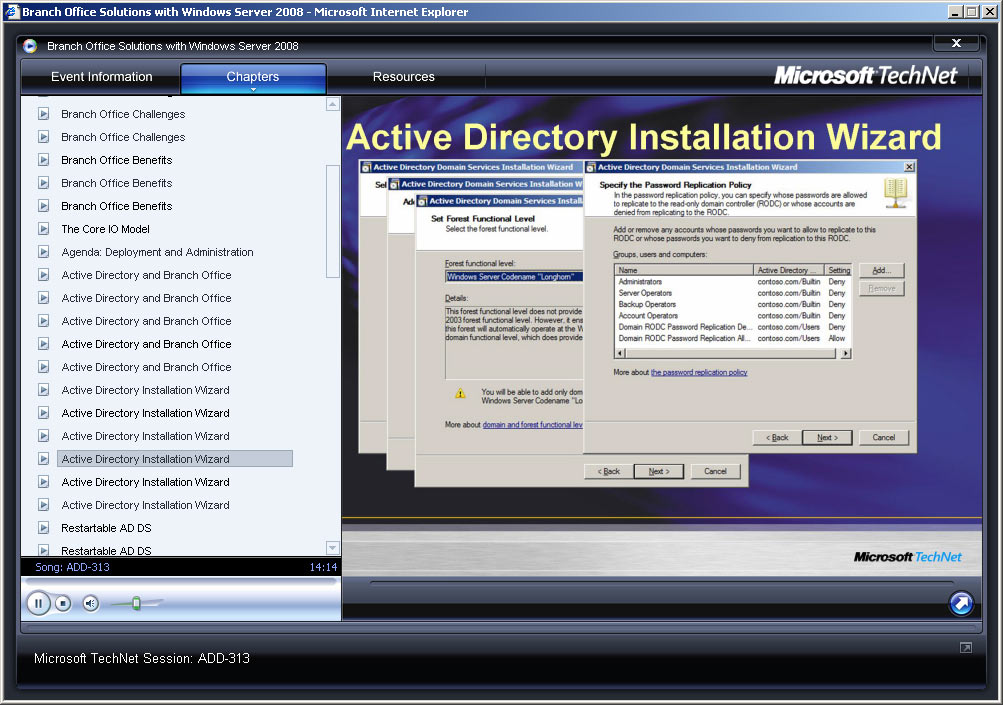Viewport: 1003px width, 705px height.
Task: Click the Name column header
Action: pyautogui.click(x=684, y=270)
